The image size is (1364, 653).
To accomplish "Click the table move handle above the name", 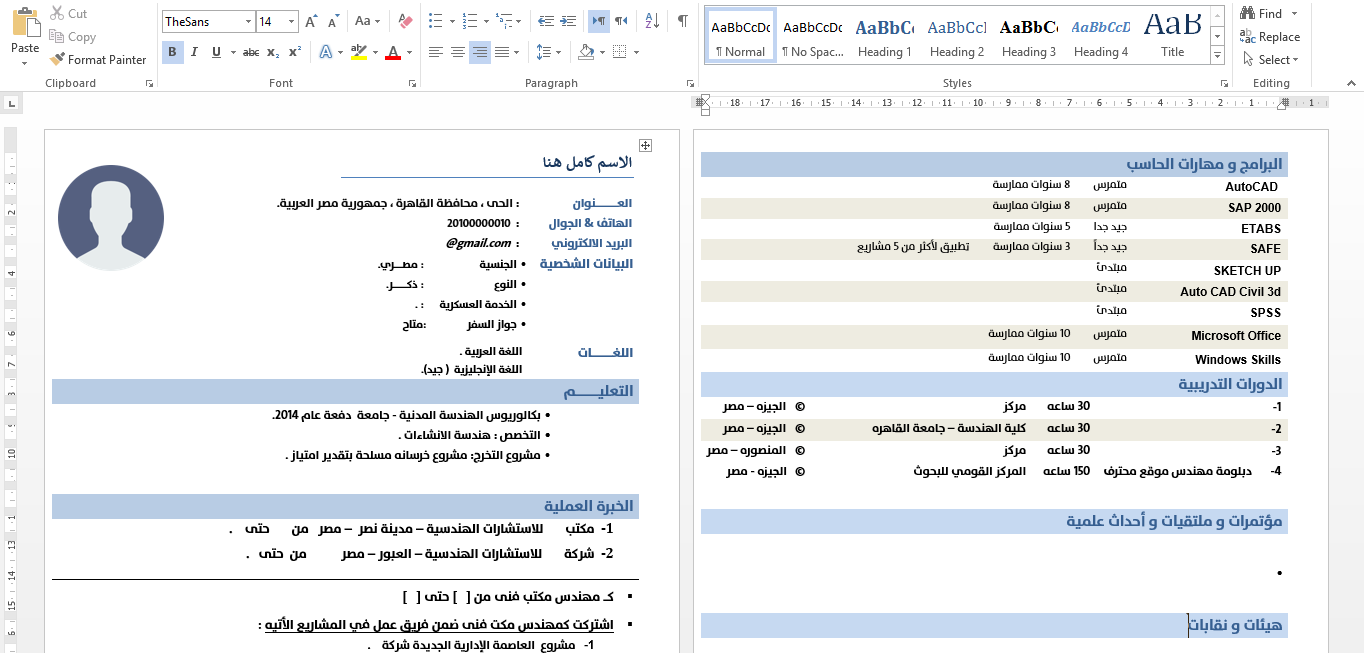I will point(646,146).
